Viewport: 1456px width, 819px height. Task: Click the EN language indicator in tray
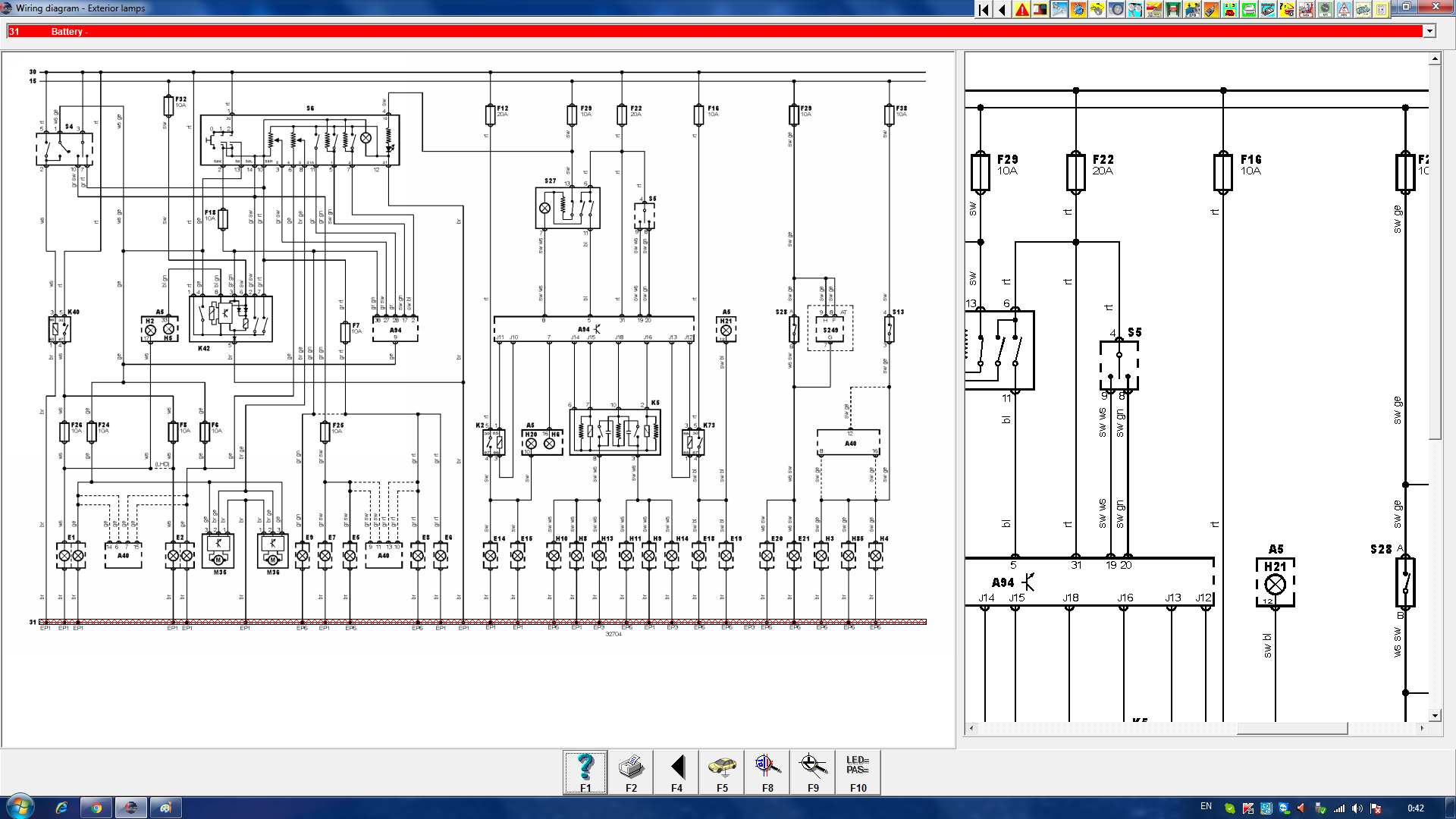pyautogui.click(x=1206, y=806)
